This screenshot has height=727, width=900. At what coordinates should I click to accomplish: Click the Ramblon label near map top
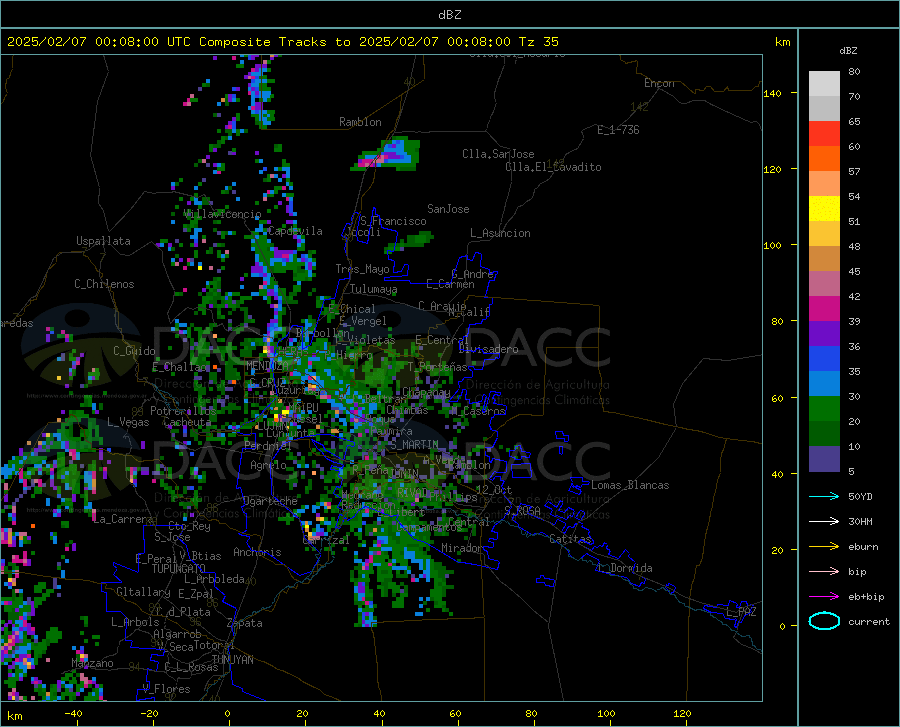[360, 122]
